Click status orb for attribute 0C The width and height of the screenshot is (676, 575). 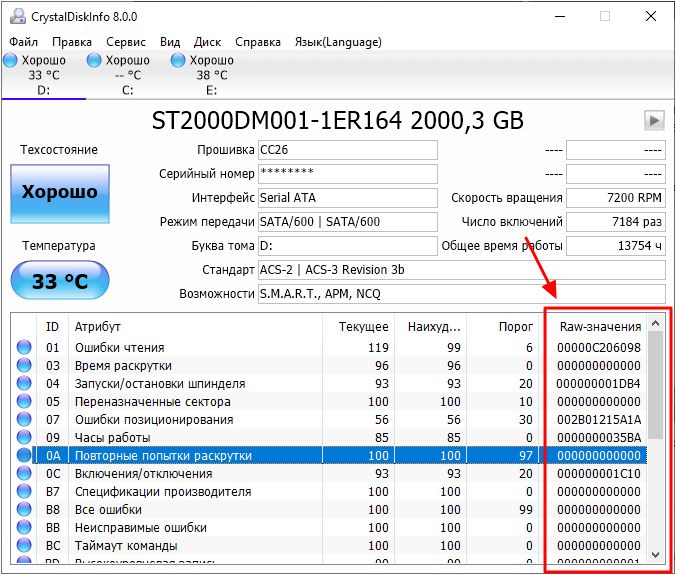24,474
